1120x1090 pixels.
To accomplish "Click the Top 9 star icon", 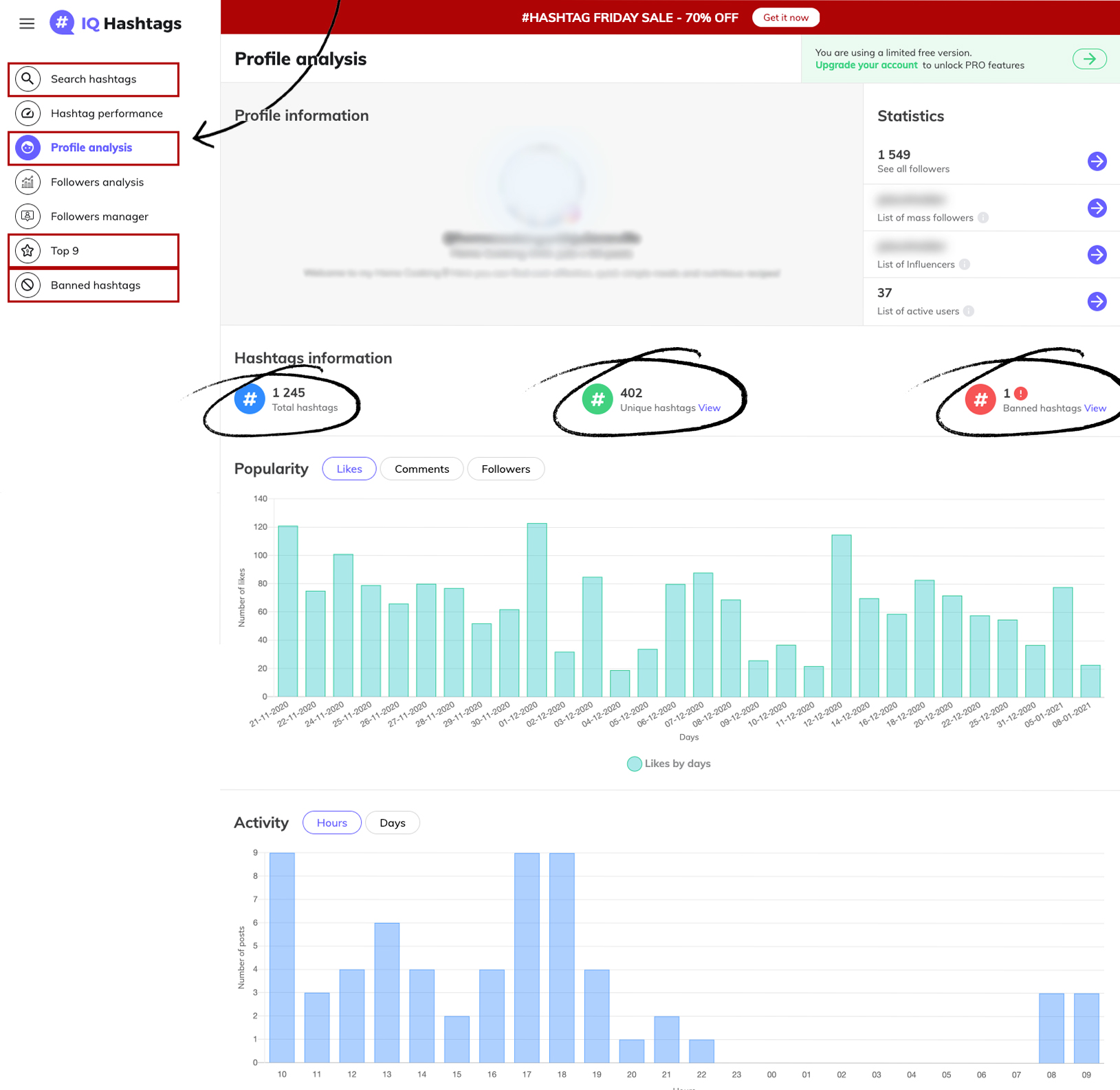I will tap(28, 251).
